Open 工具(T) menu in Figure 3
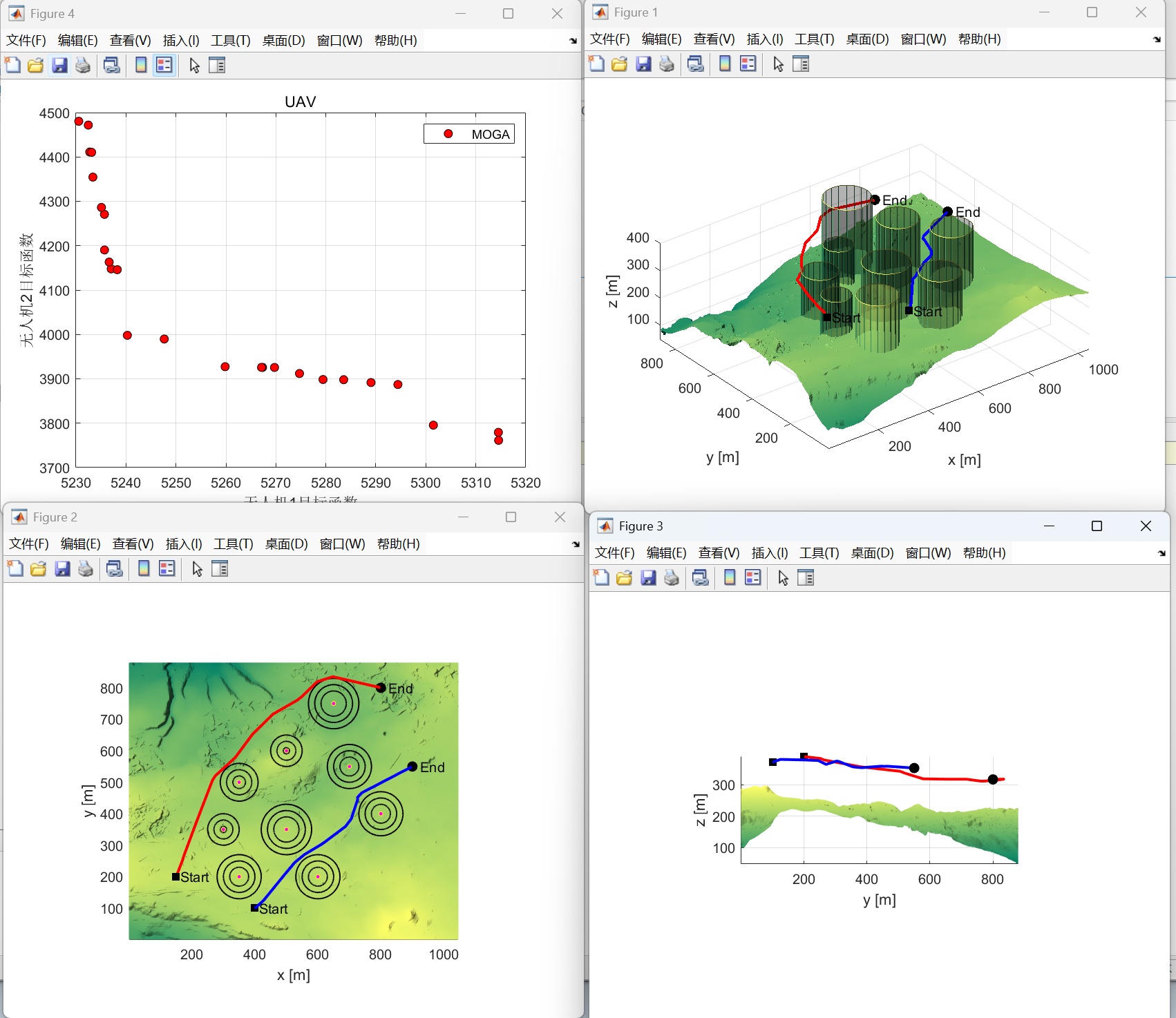The width and height of the screenshot is (1176, 1018). (x=819, y=553)
